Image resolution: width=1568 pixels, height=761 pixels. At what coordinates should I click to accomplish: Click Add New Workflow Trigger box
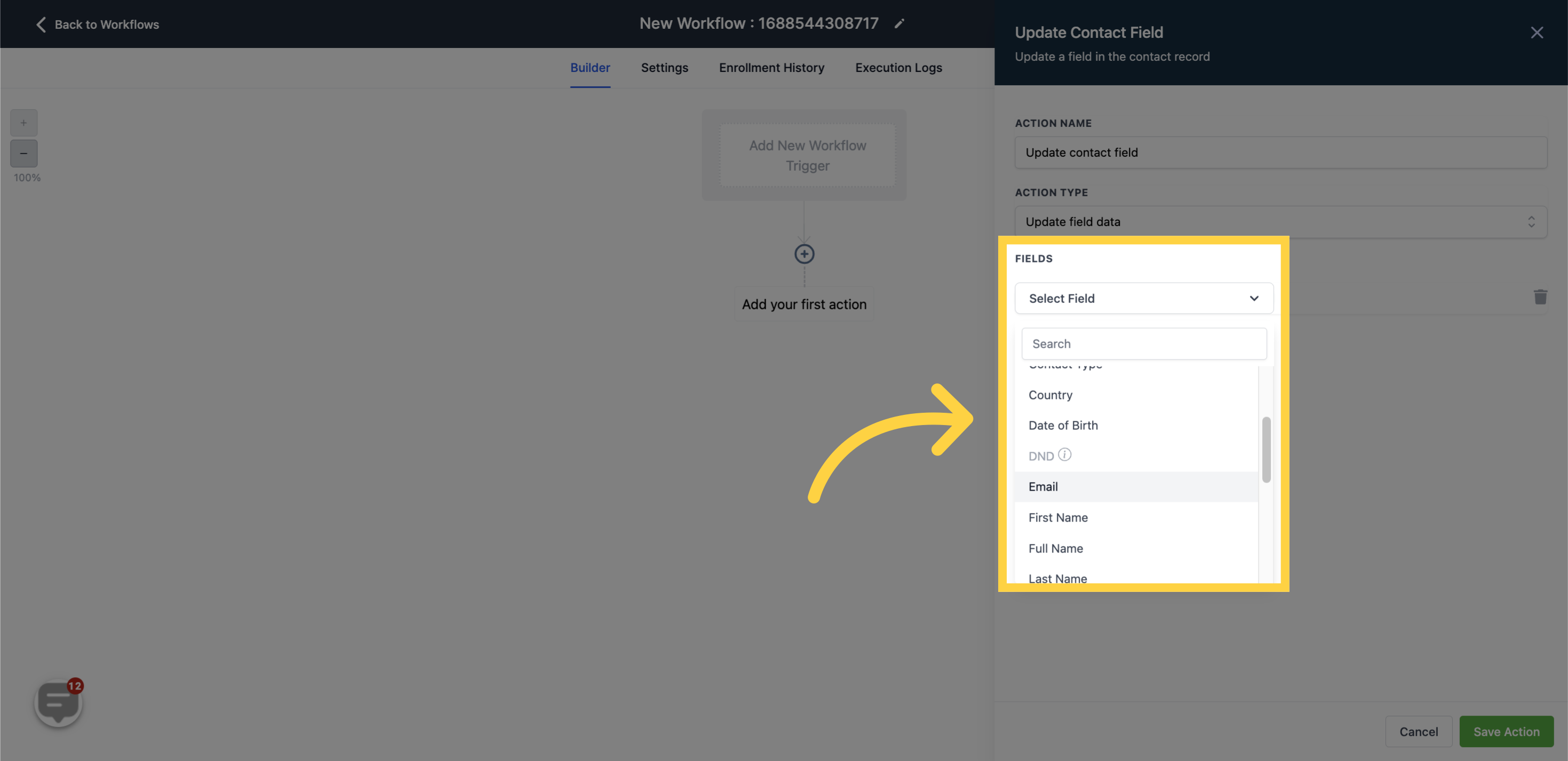pos(807,155)
